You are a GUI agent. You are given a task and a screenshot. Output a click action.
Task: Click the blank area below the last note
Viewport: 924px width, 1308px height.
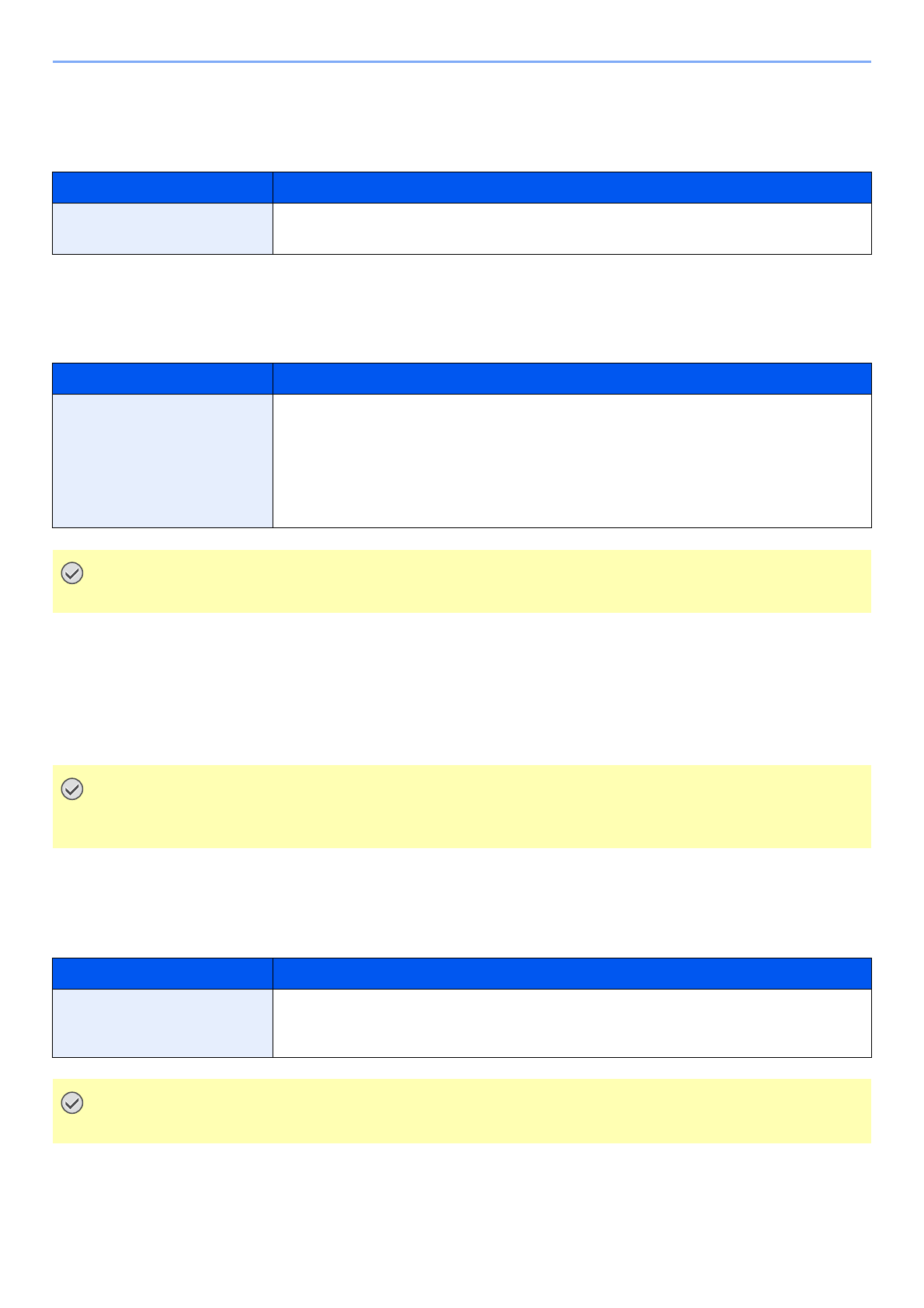pyautogui.click(x=461, y=1219)
